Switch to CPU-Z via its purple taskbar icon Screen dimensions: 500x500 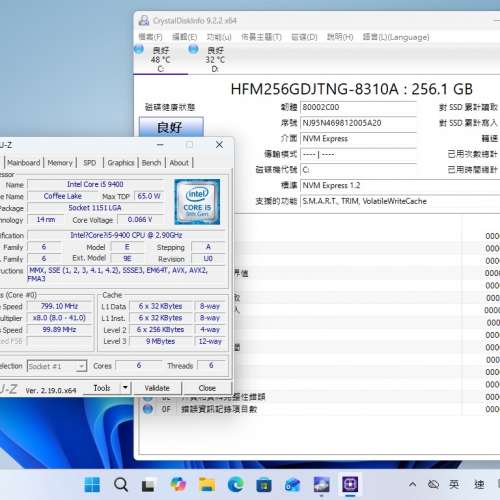point(350,484)
